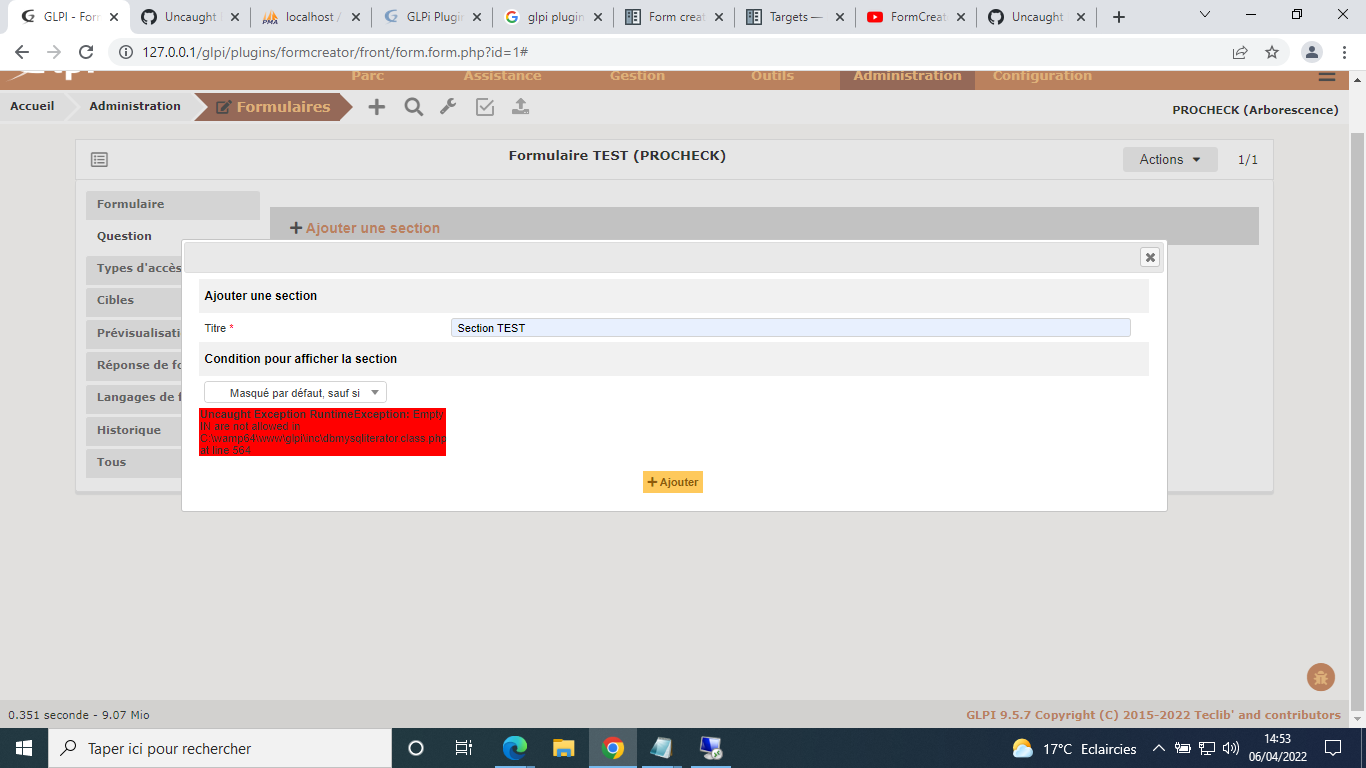1366x768 pixels.
Task: Navigate to Accueil via the breadcrumb link
Action: pyautogui.click(x=31, y=105)
